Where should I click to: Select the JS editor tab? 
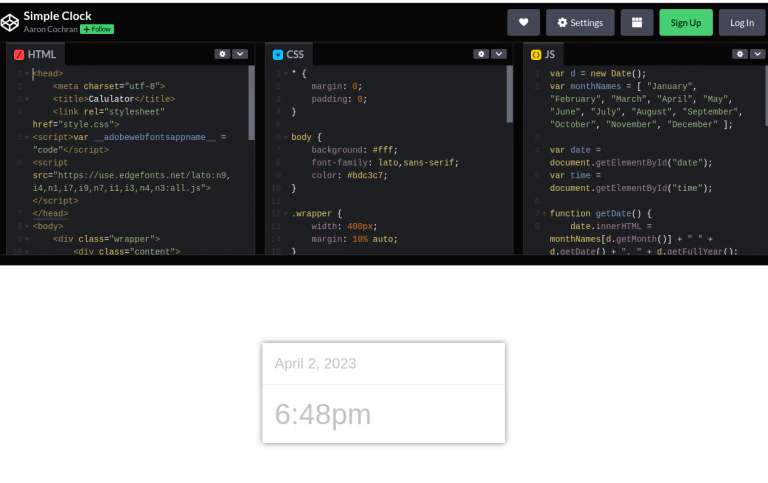pos(543,54)
